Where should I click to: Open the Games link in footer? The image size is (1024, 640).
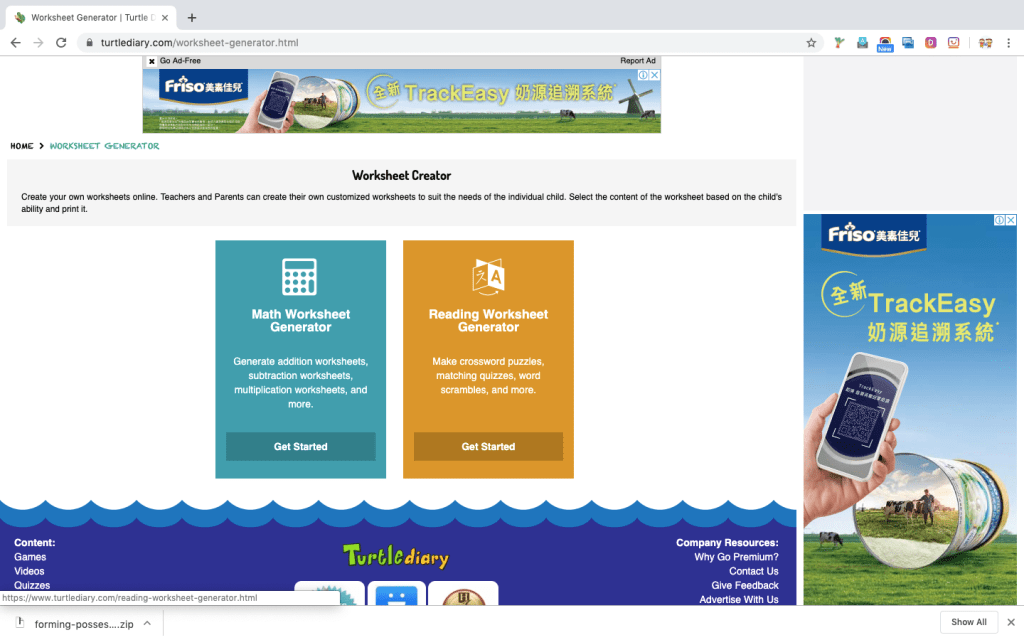point(30,557)
